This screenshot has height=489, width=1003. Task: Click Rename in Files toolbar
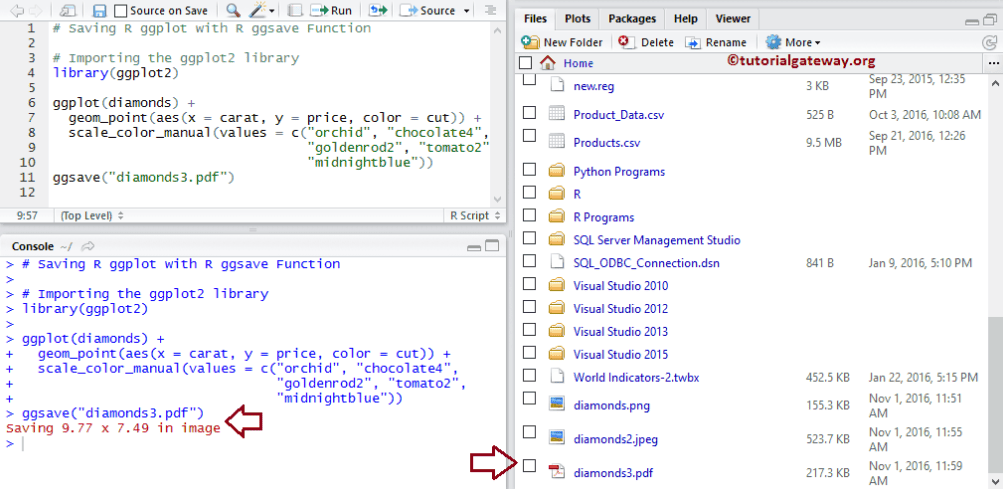click(716, 42)
